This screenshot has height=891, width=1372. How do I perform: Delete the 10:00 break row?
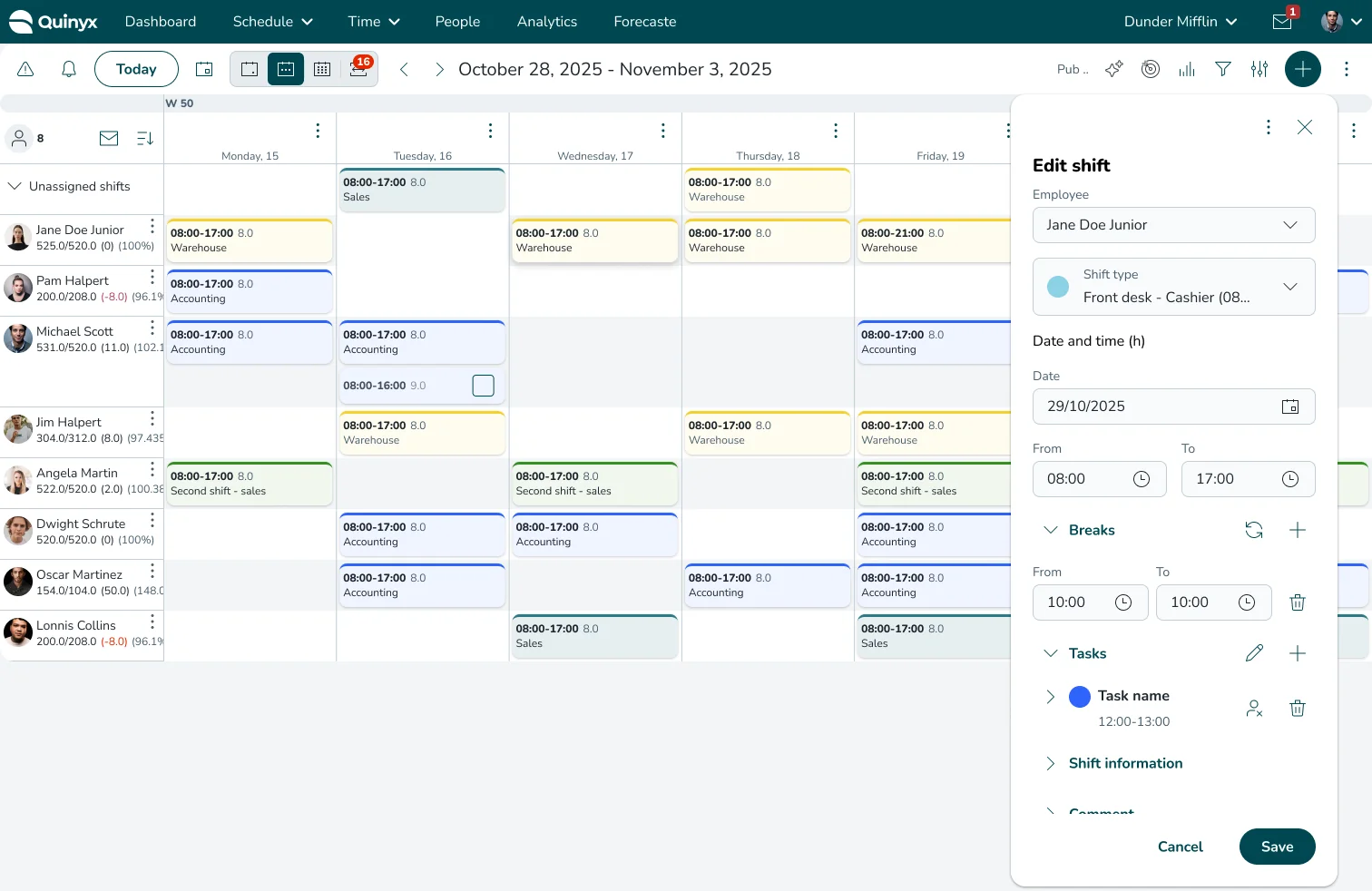point(1298,602)
